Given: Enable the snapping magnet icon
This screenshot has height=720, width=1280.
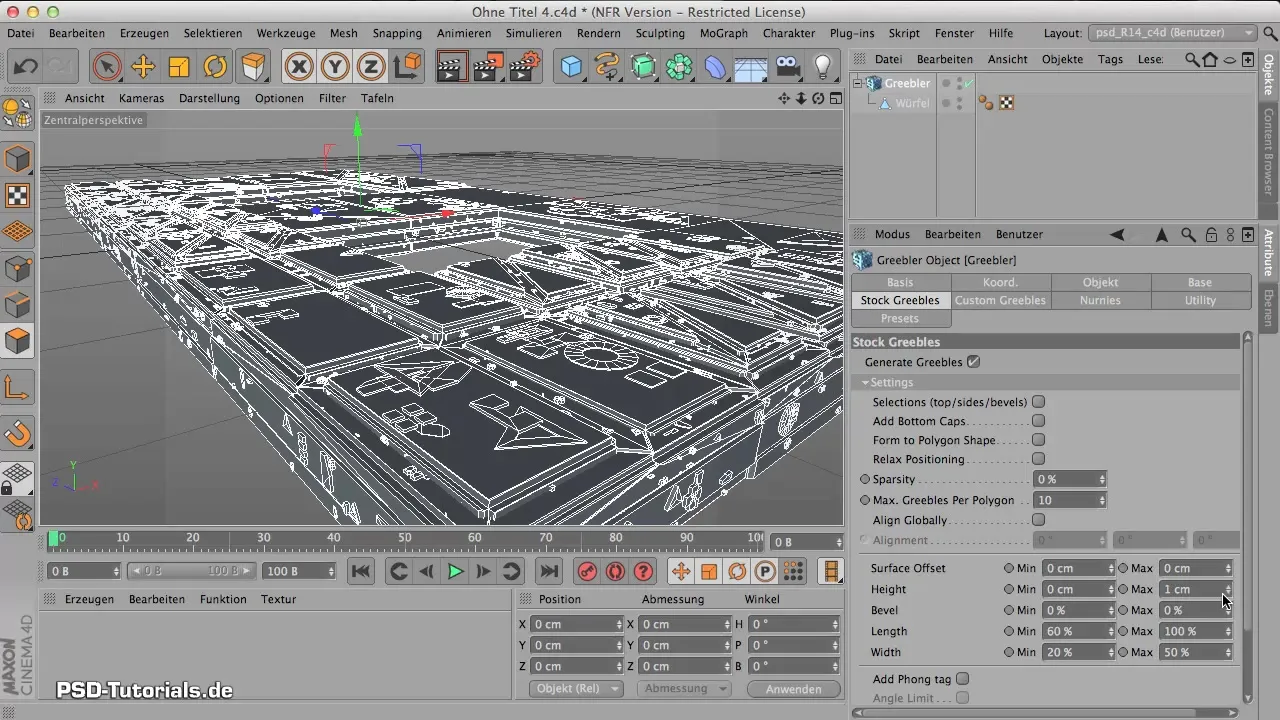Looking at the screenshot, I should (x=18, y=434).
